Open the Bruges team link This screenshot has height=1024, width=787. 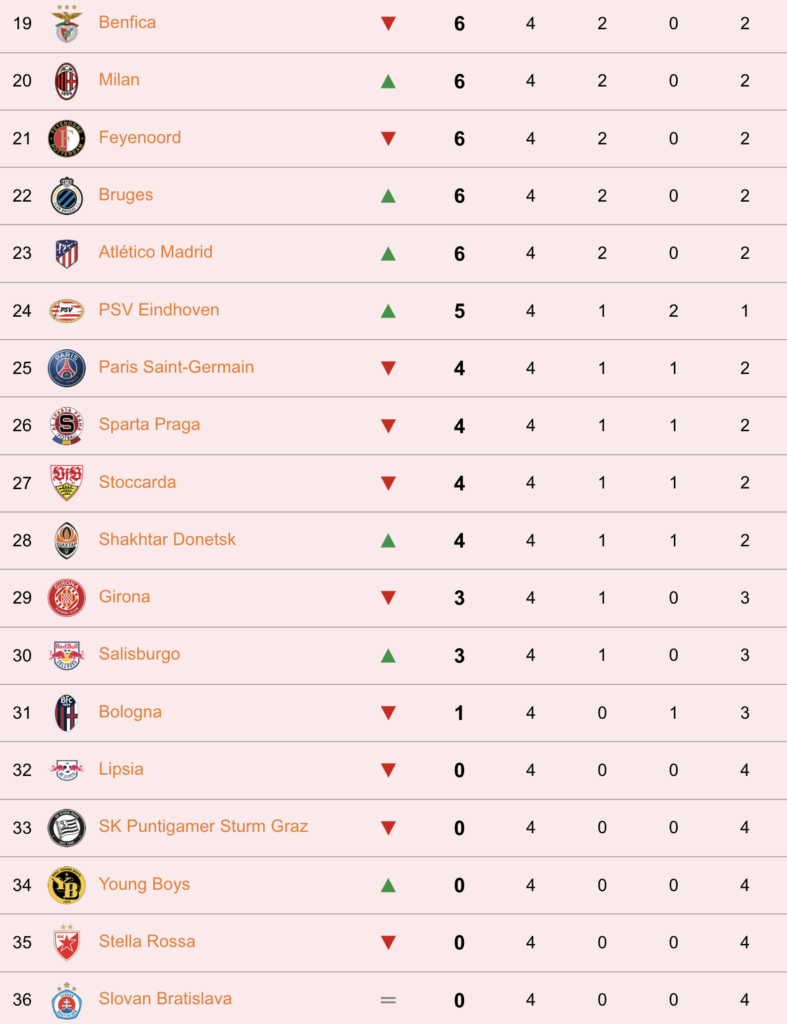point(126,195)
